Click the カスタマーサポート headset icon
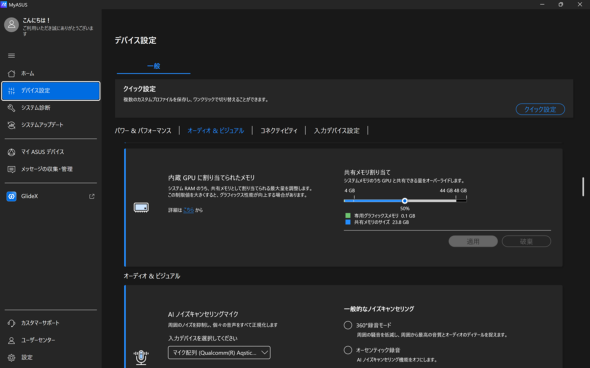590x368 pixels. click(x=11, y=323)
